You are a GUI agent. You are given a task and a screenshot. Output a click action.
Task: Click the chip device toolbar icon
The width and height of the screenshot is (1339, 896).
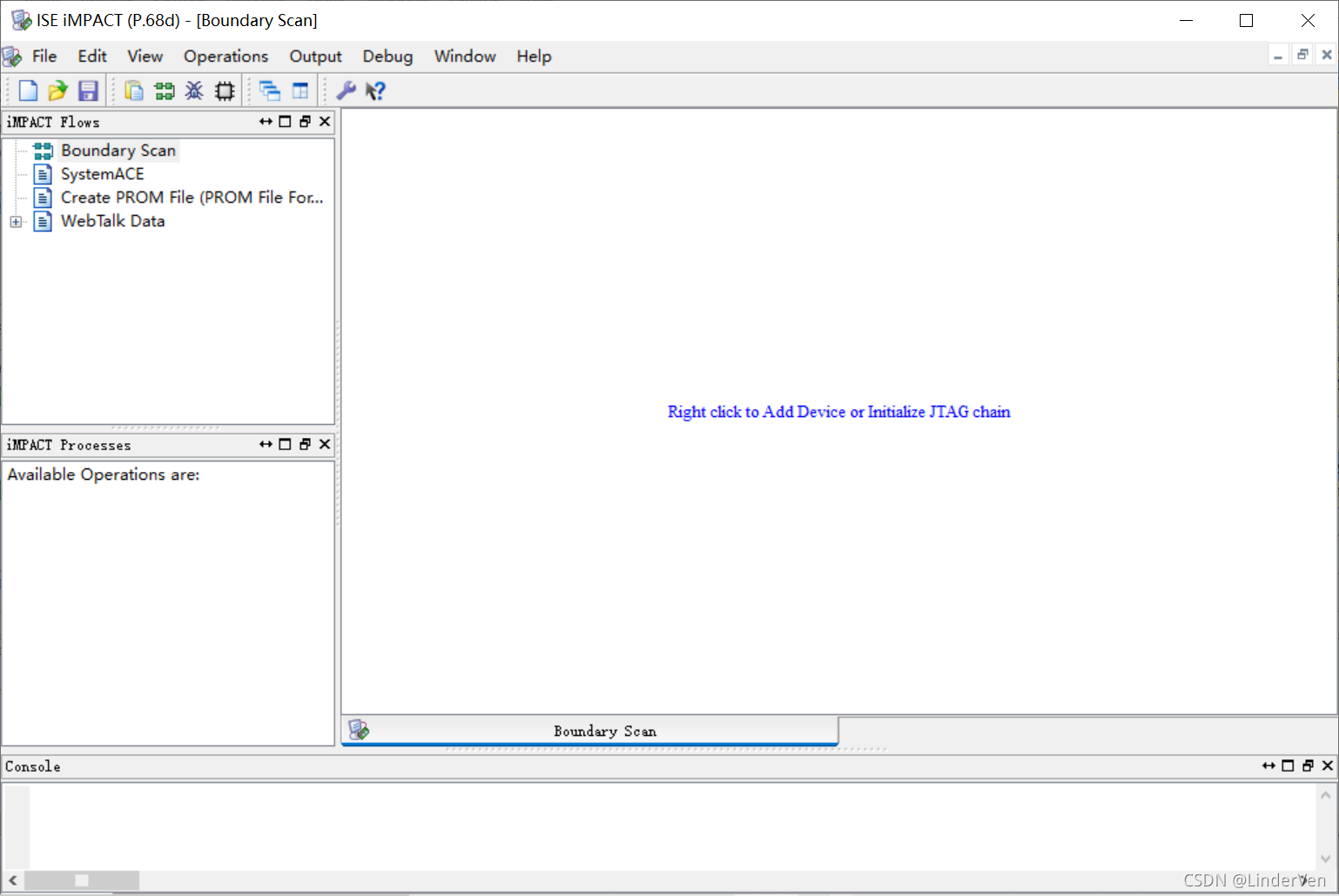click(x=225, y=91)
